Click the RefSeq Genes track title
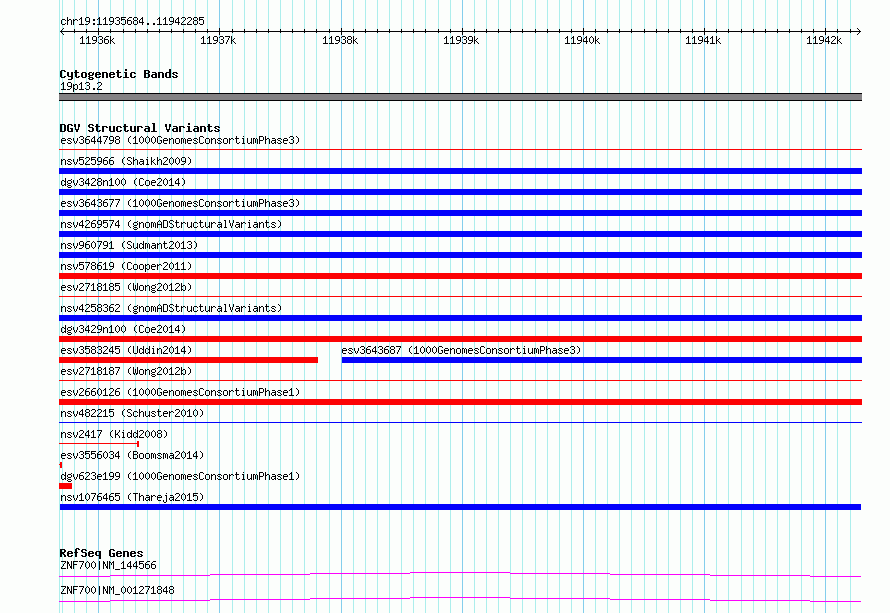The image size is (890, 613). pos(101,553)
